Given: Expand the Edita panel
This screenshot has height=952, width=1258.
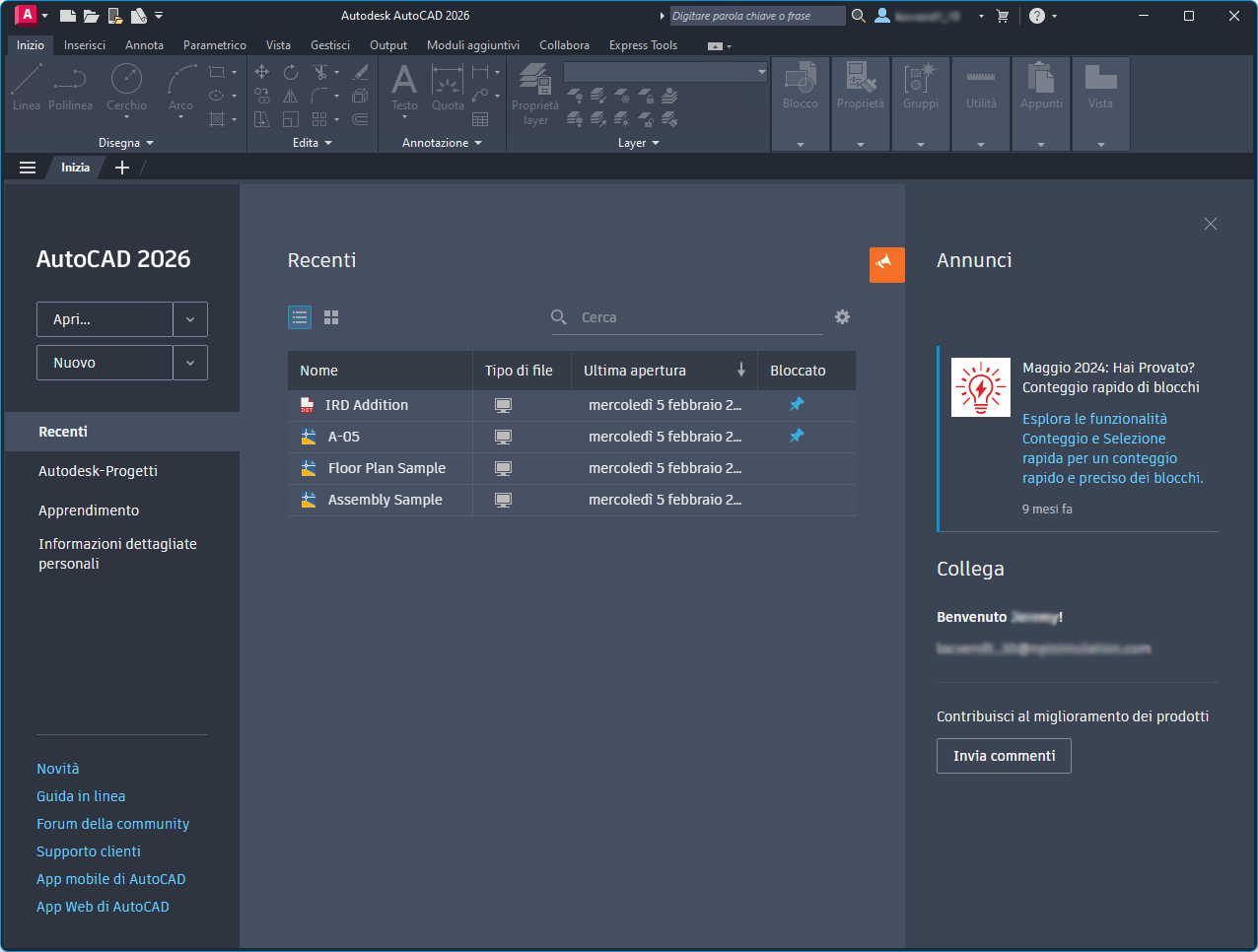Looking at the screenshot, I should [x=313, y=143].
